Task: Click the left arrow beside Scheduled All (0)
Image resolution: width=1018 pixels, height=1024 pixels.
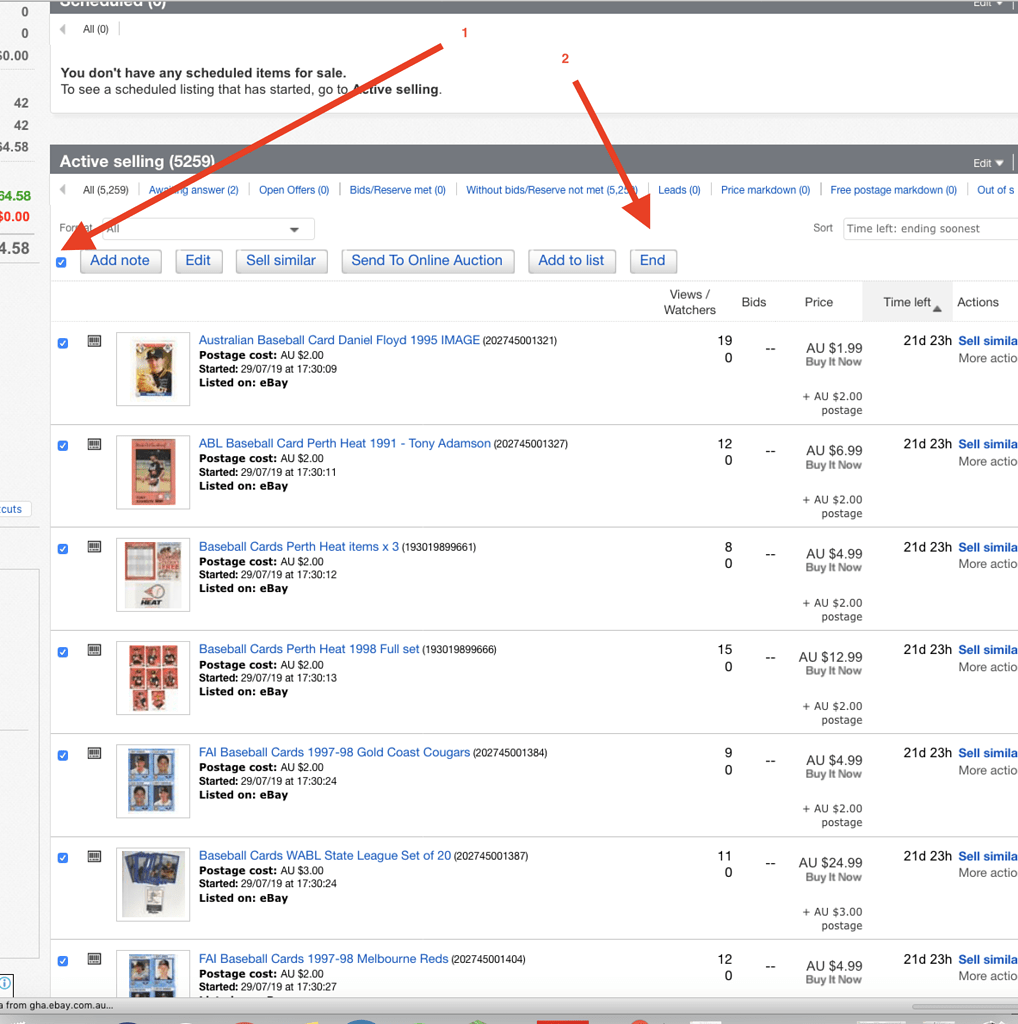Action: [x=63, y=29]
